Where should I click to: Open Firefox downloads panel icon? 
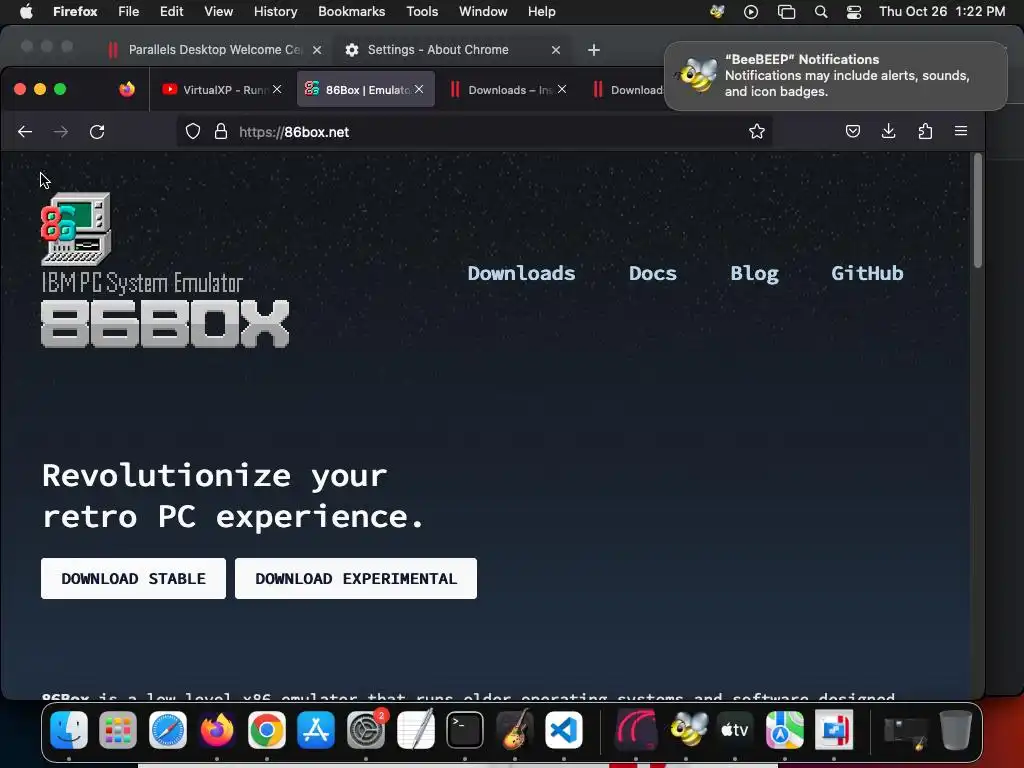point(889,131)
